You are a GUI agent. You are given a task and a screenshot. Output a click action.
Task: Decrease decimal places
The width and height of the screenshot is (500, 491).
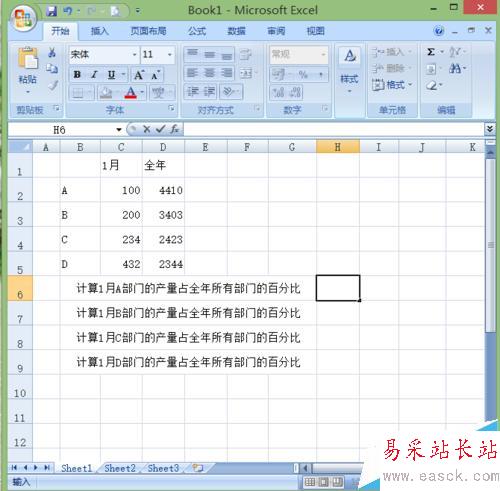click(295, 92)
